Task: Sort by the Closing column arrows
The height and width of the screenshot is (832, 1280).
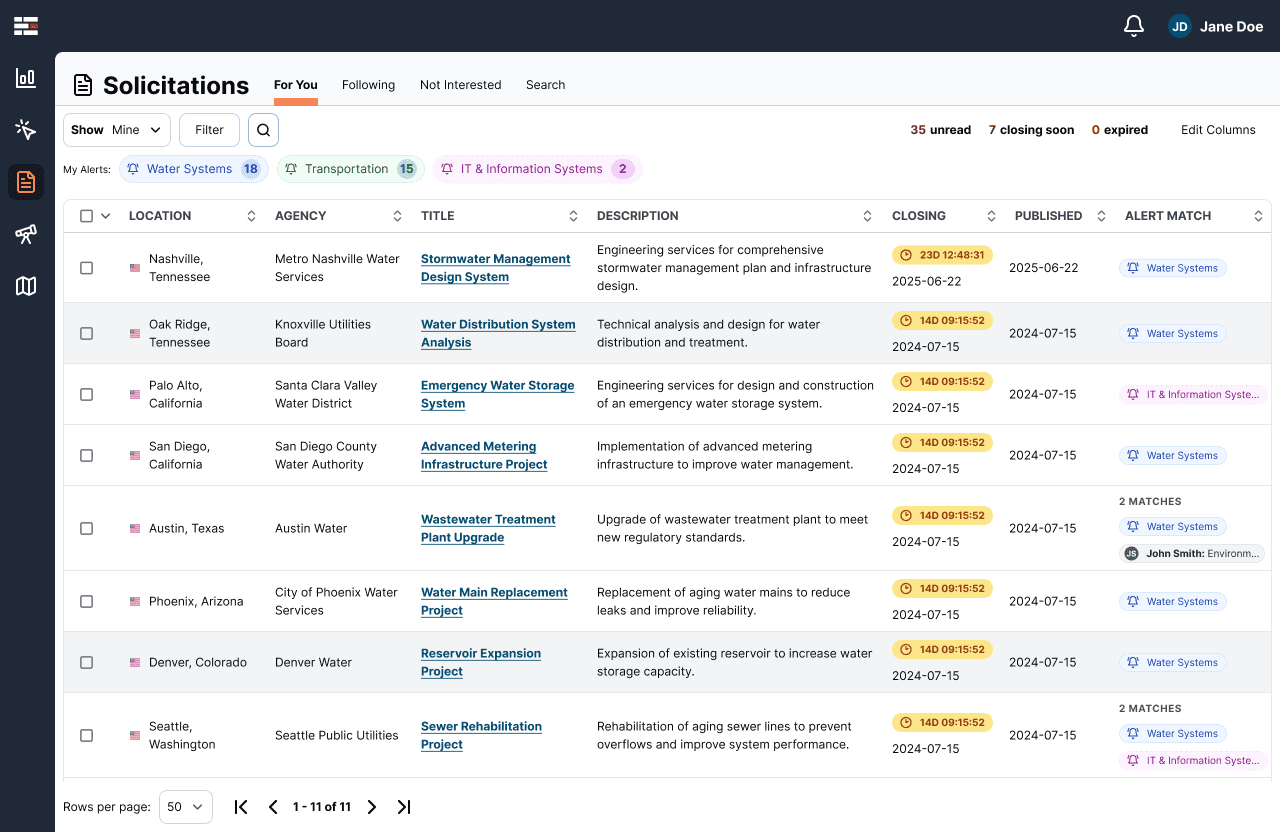Action: point(991,216)
